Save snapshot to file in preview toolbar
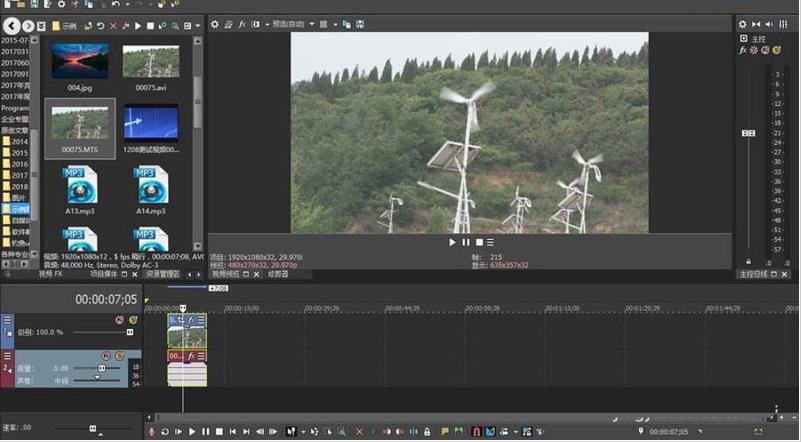 click(x=360, y=24)
